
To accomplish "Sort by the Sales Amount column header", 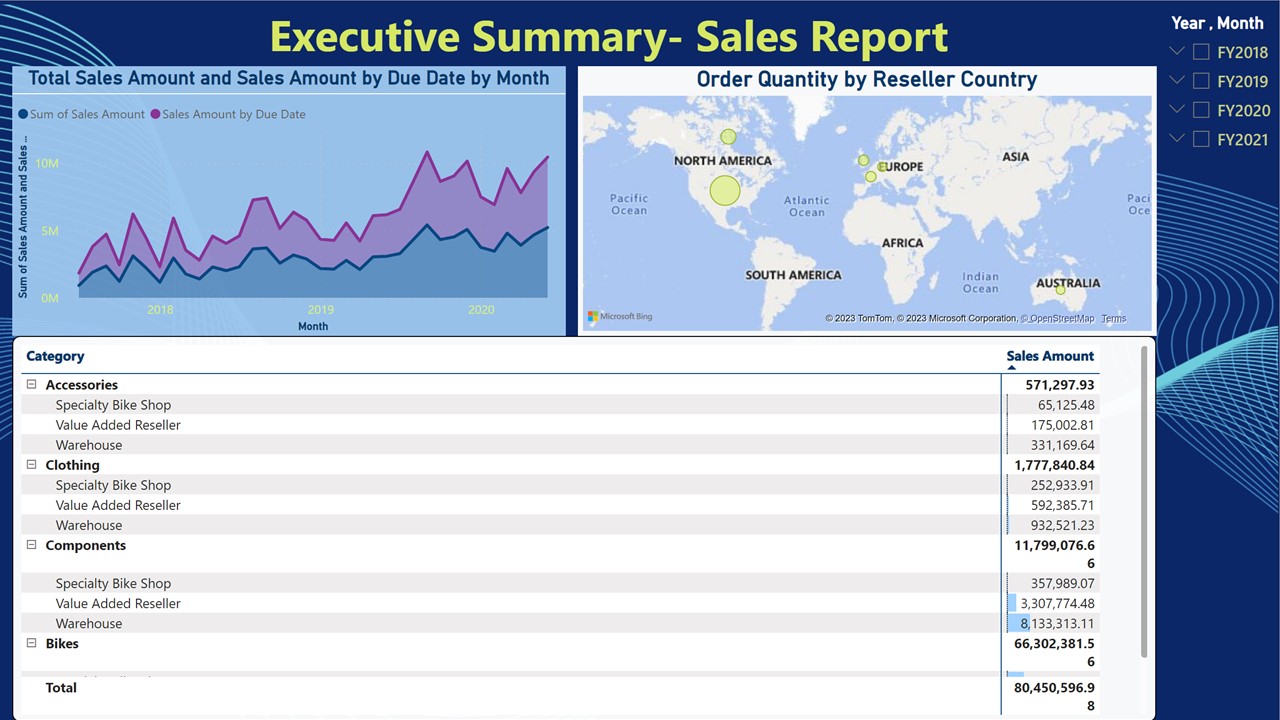I will (1050, 356).
